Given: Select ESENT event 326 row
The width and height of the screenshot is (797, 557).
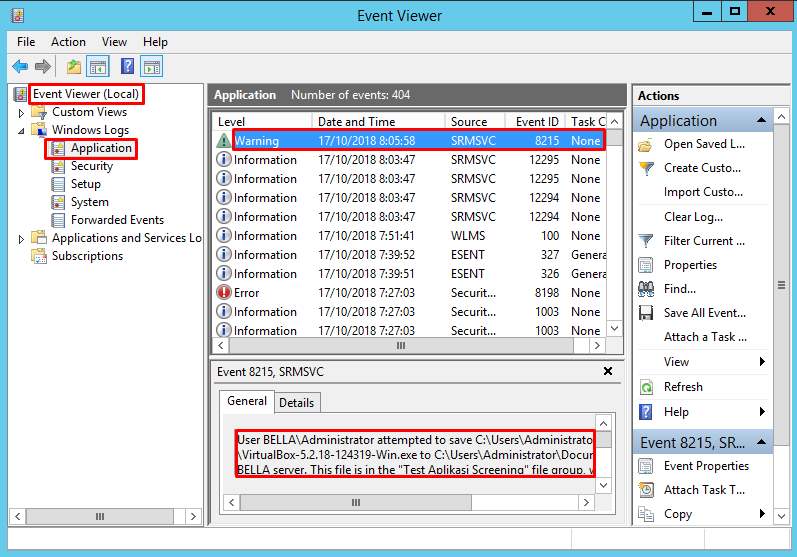Looking at the screenshot, I should coord(410,273).
